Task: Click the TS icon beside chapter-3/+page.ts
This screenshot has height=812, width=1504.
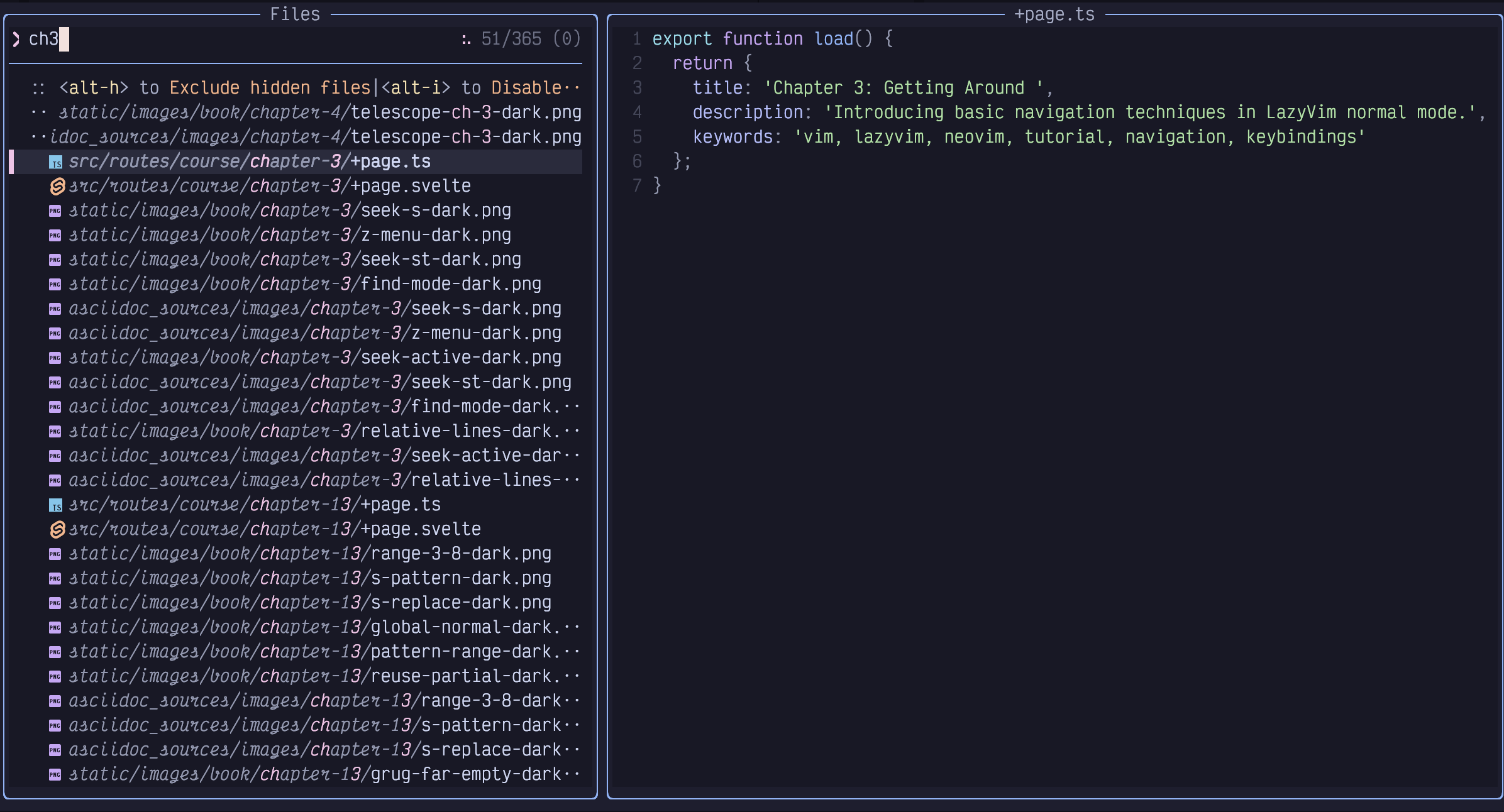Action: [56, 163]
